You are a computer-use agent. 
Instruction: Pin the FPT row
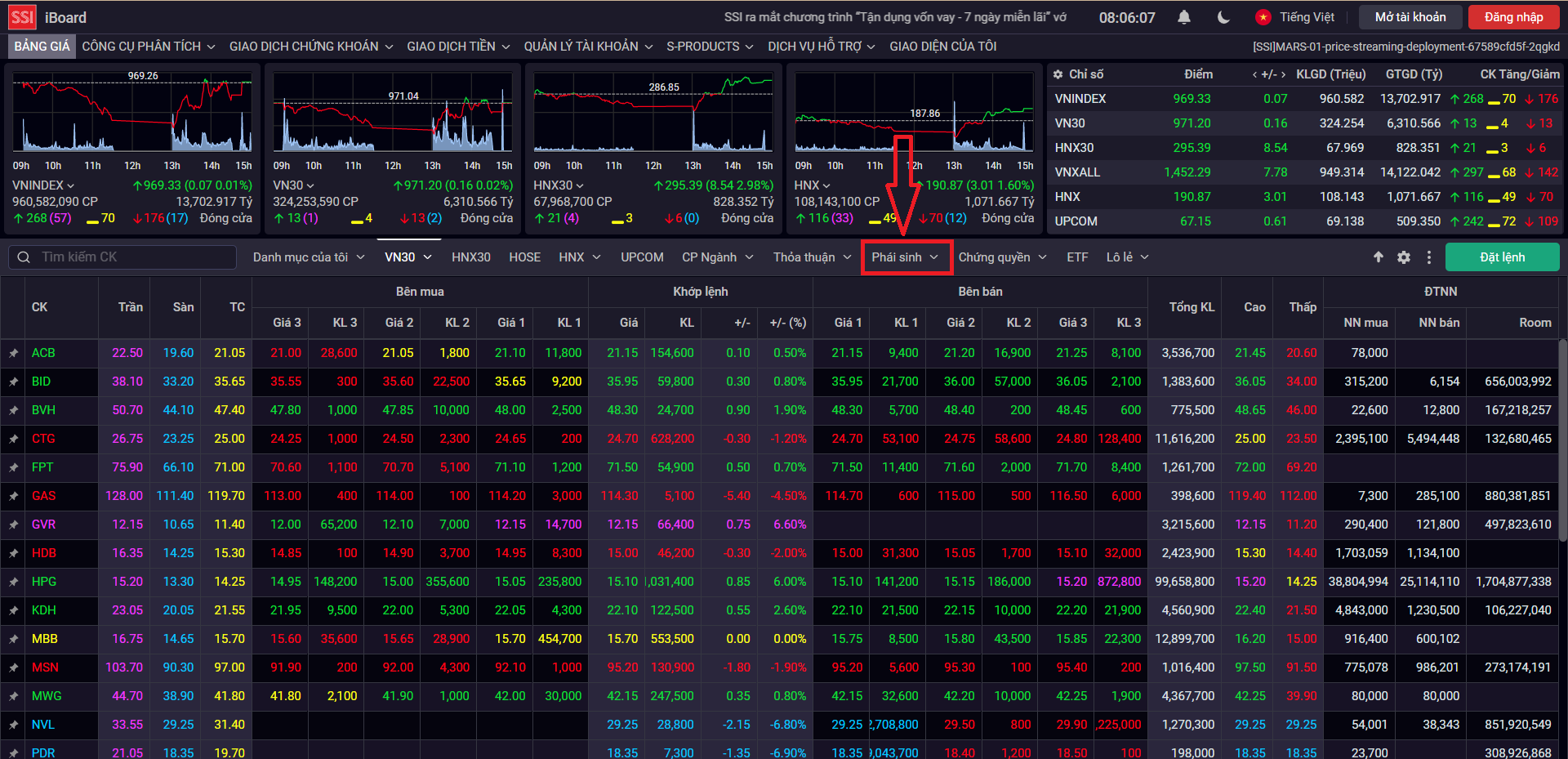[13, 467]
